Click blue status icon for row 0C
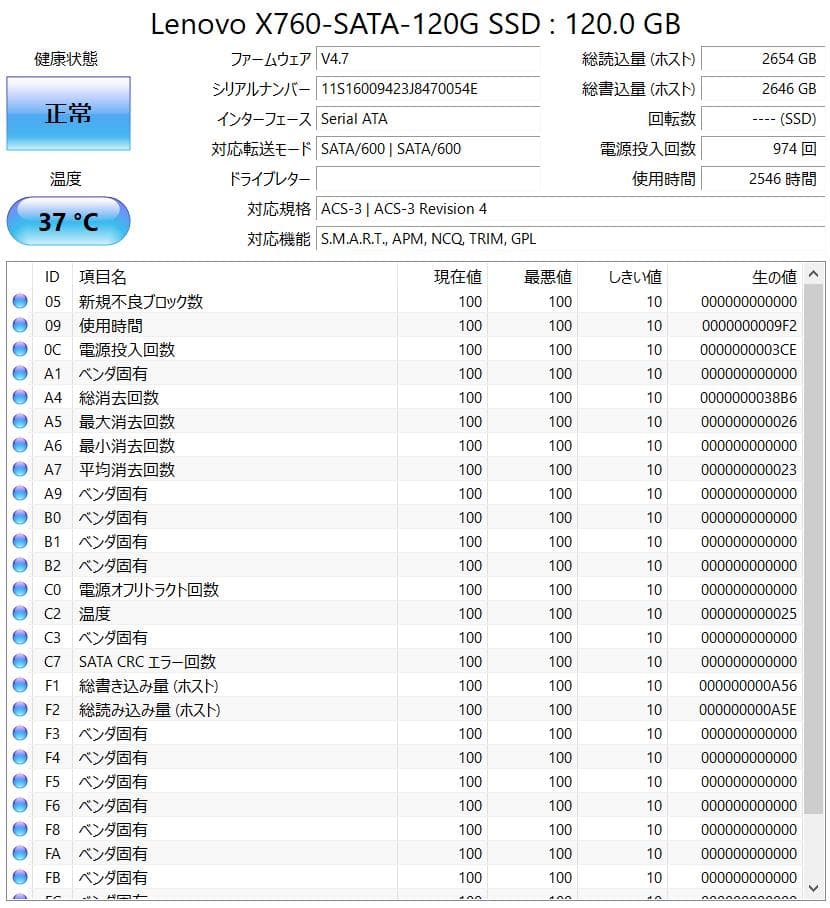The width and height of the screenshot is (830, 908). 20,350
